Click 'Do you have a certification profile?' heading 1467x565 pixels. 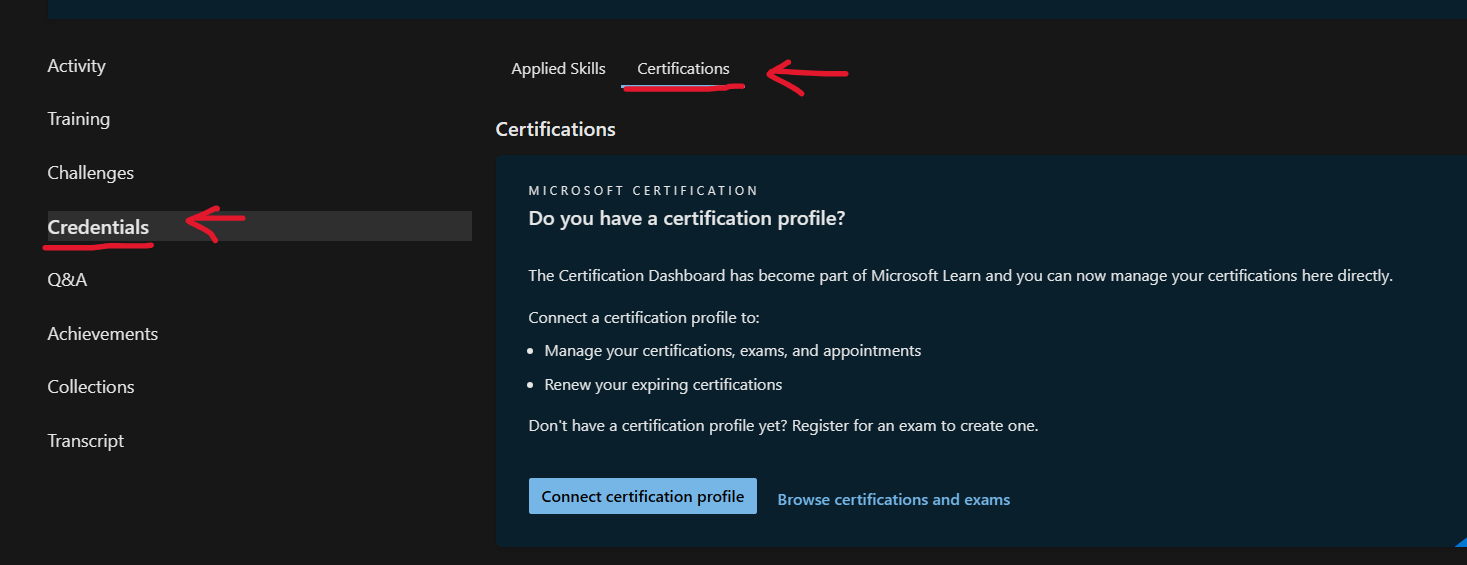(x=687, y=218)
